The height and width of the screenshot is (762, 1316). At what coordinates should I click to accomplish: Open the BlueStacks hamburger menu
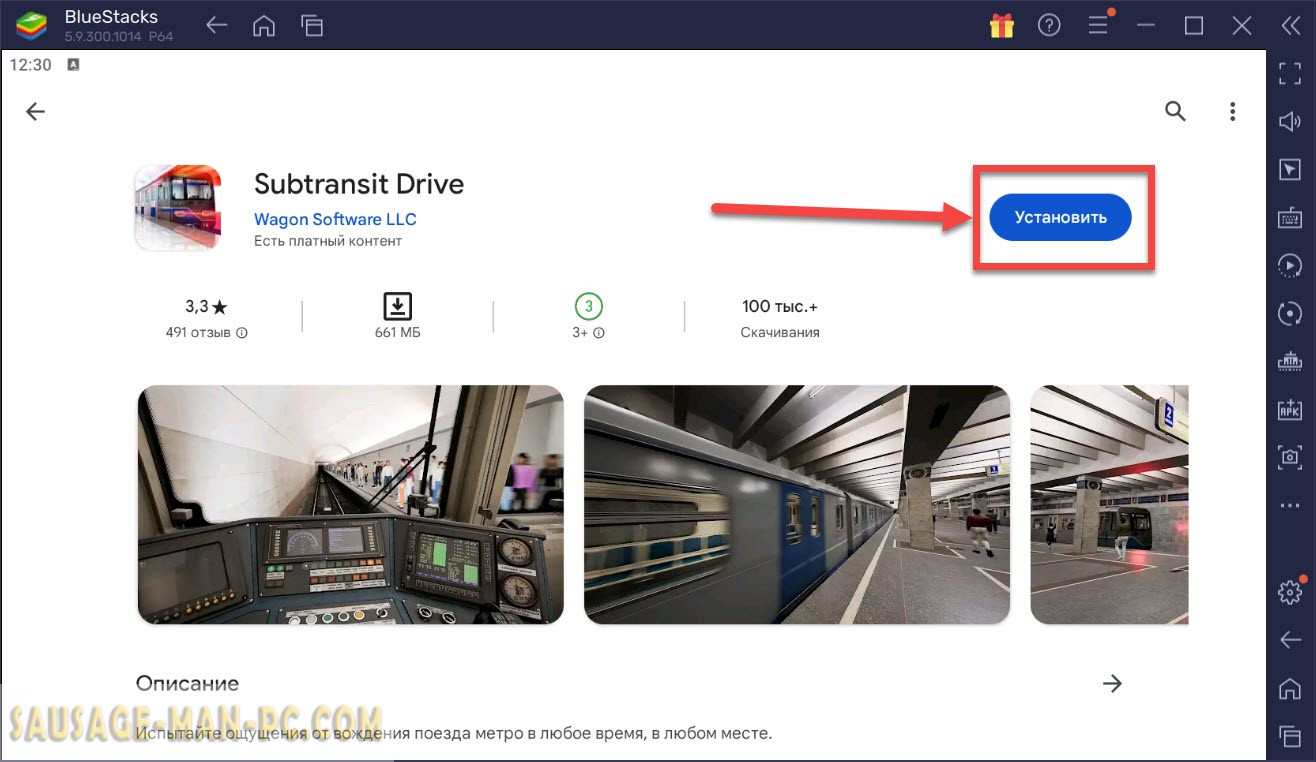click(1098, 26)
